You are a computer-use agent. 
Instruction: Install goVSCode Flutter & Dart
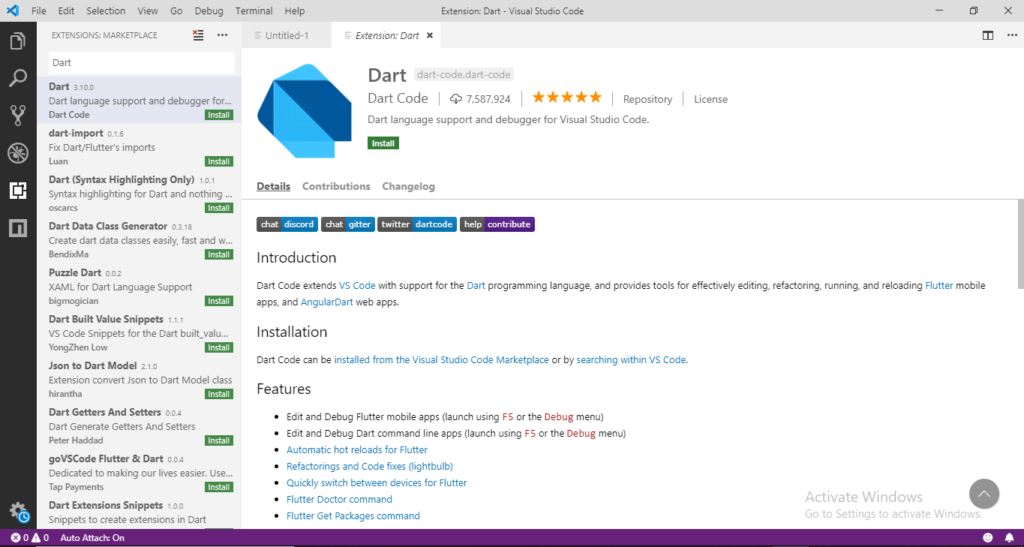(219, 487)
